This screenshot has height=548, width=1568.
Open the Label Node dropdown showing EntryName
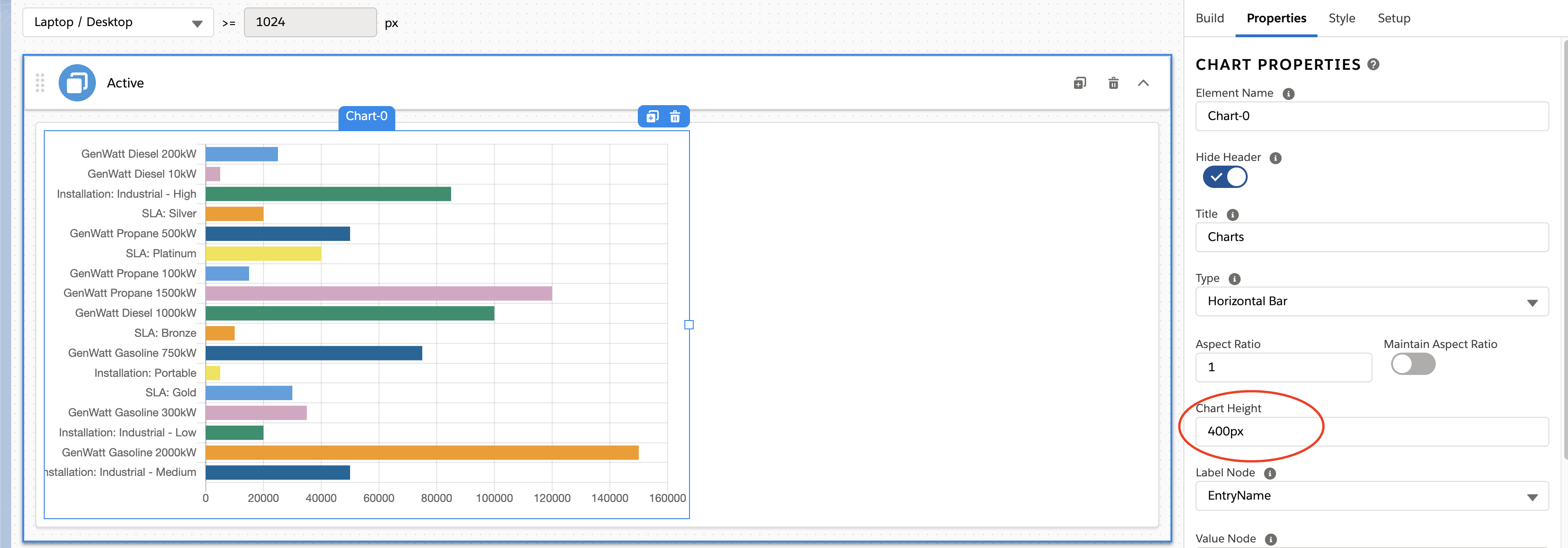pos(1372,496)
